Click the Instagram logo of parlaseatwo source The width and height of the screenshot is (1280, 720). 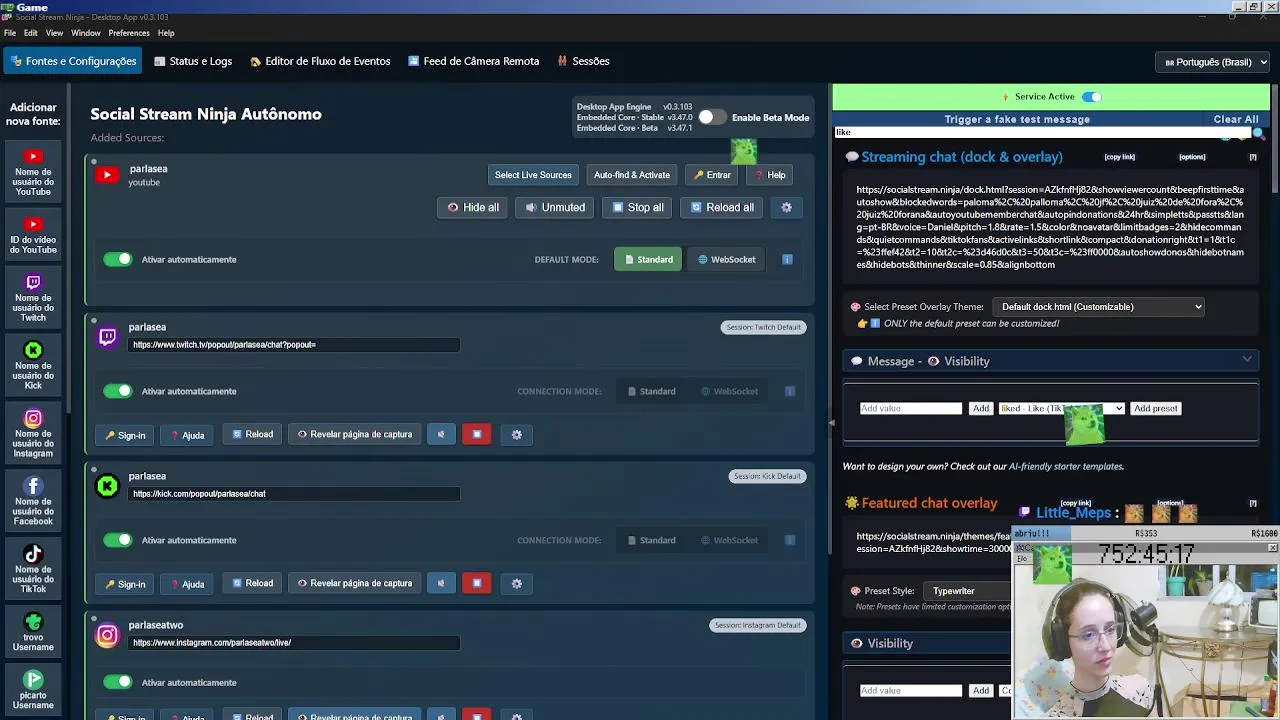coord(107,635)
